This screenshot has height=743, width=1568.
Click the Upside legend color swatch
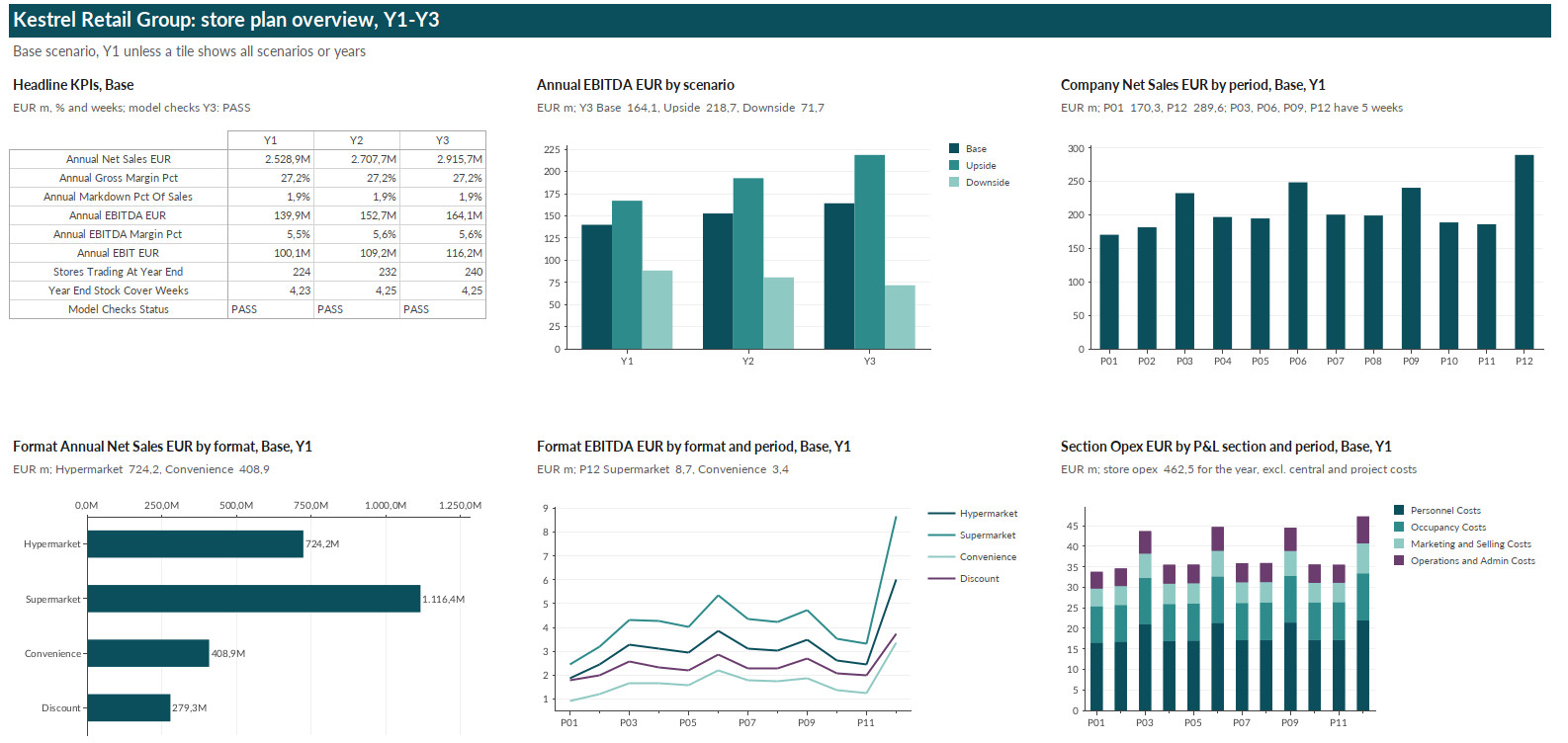click(954, 166)
